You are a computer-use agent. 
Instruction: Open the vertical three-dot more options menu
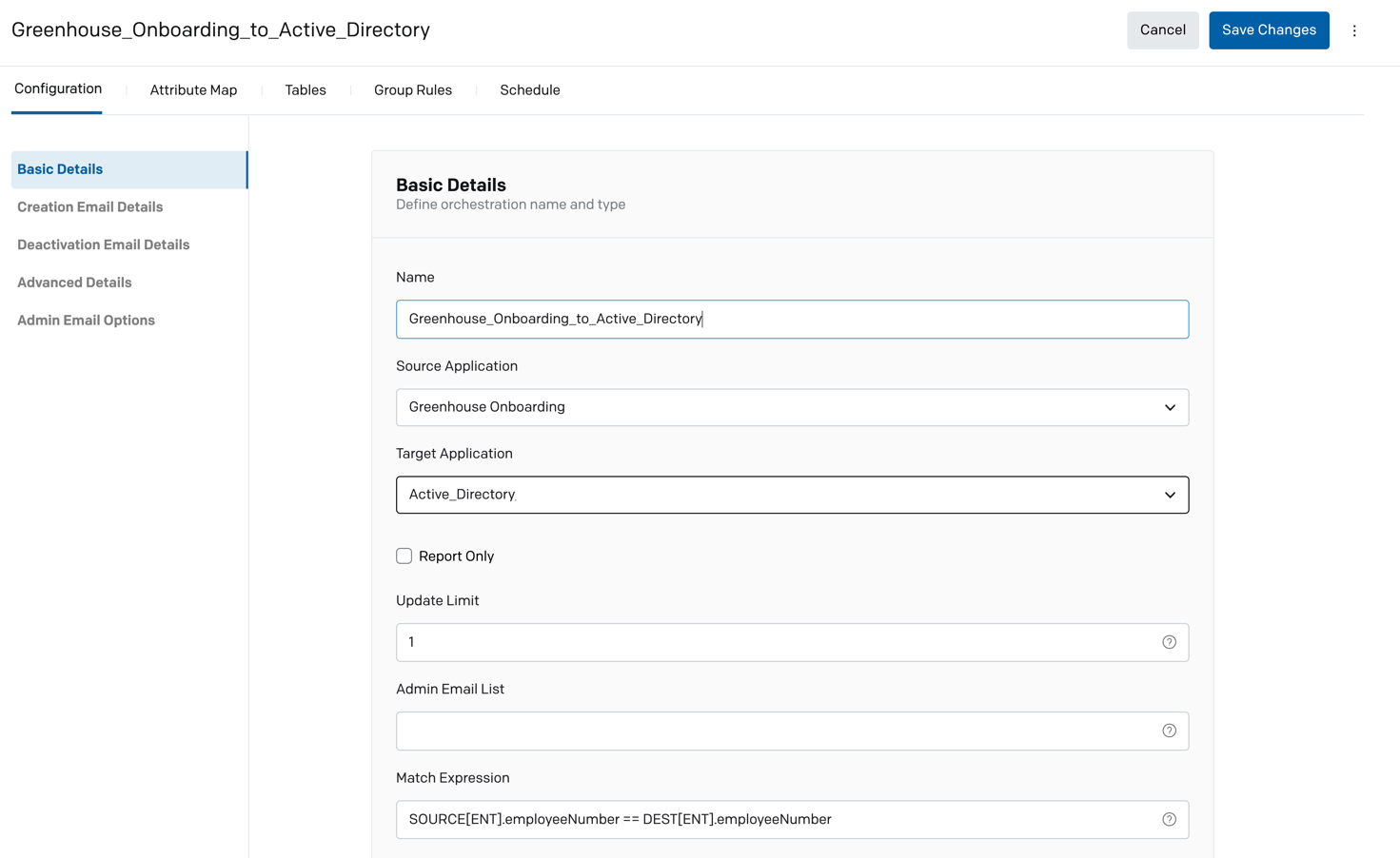(1354, 30)
